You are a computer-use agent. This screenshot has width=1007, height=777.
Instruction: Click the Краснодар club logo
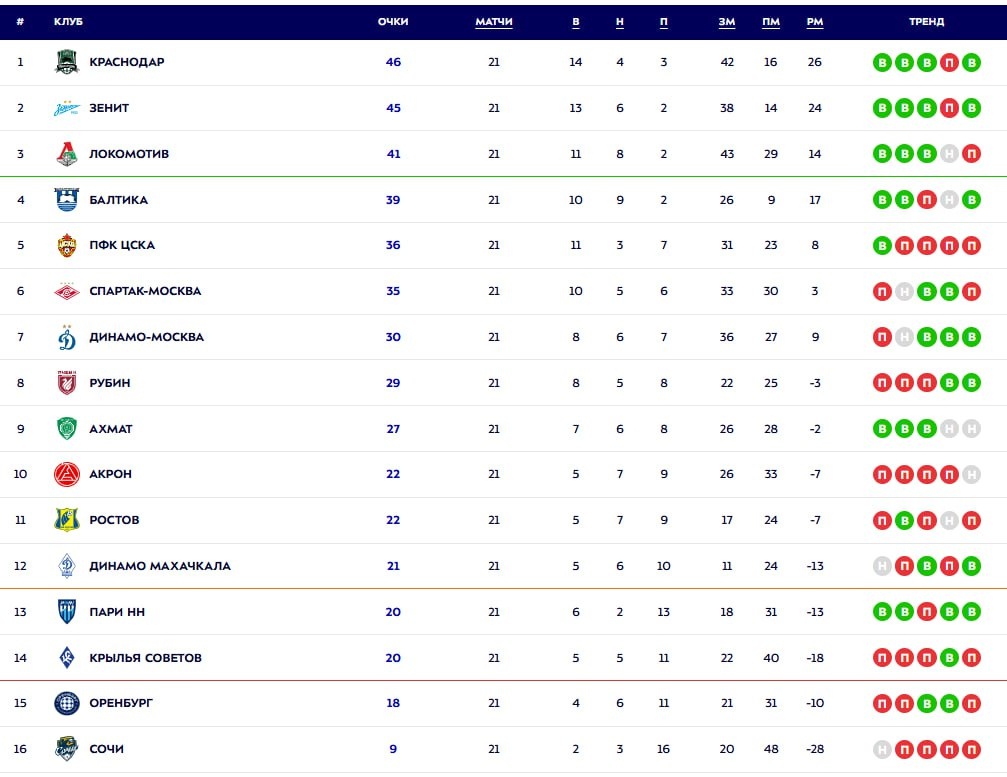67,62
